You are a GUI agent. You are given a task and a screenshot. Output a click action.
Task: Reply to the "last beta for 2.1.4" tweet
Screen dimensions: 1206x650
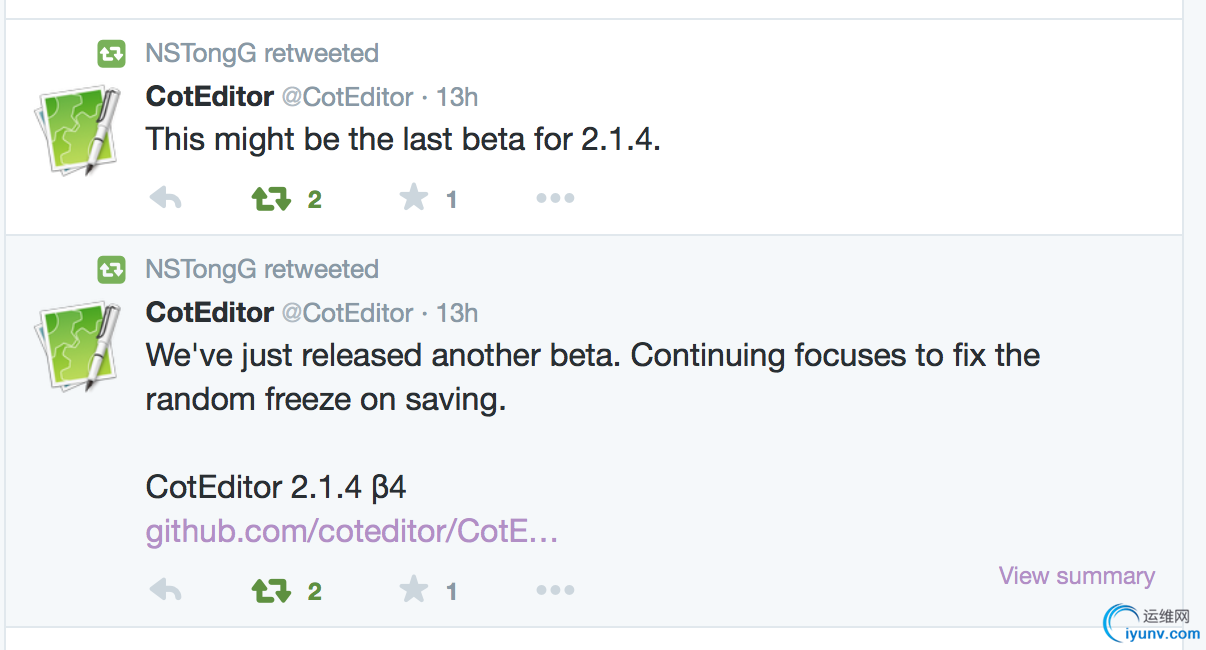point(165,198)
